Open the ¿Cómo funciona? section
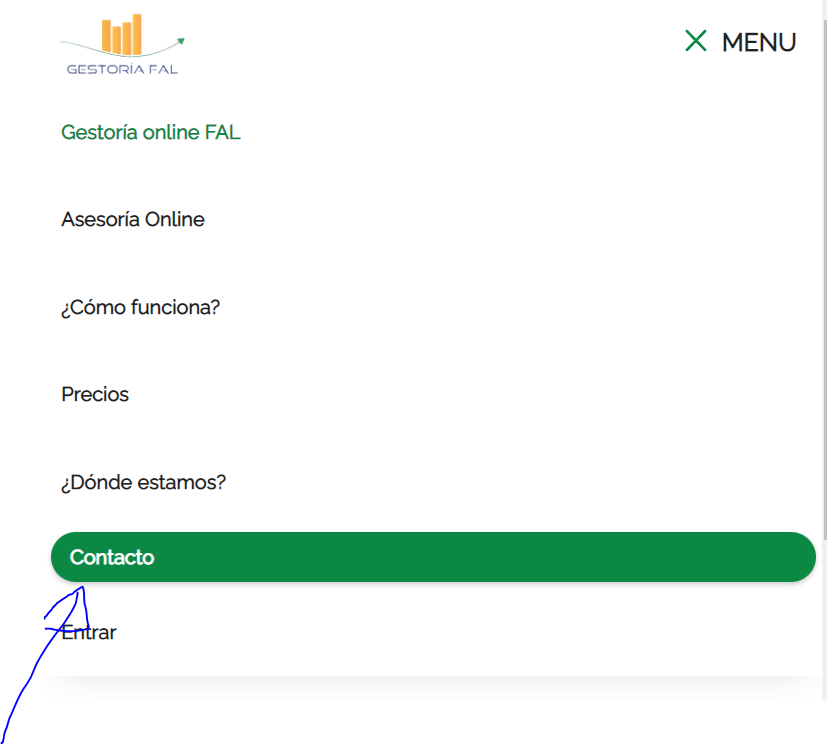The width and height of the screenshot is (827, 744). tap(140, 307)
